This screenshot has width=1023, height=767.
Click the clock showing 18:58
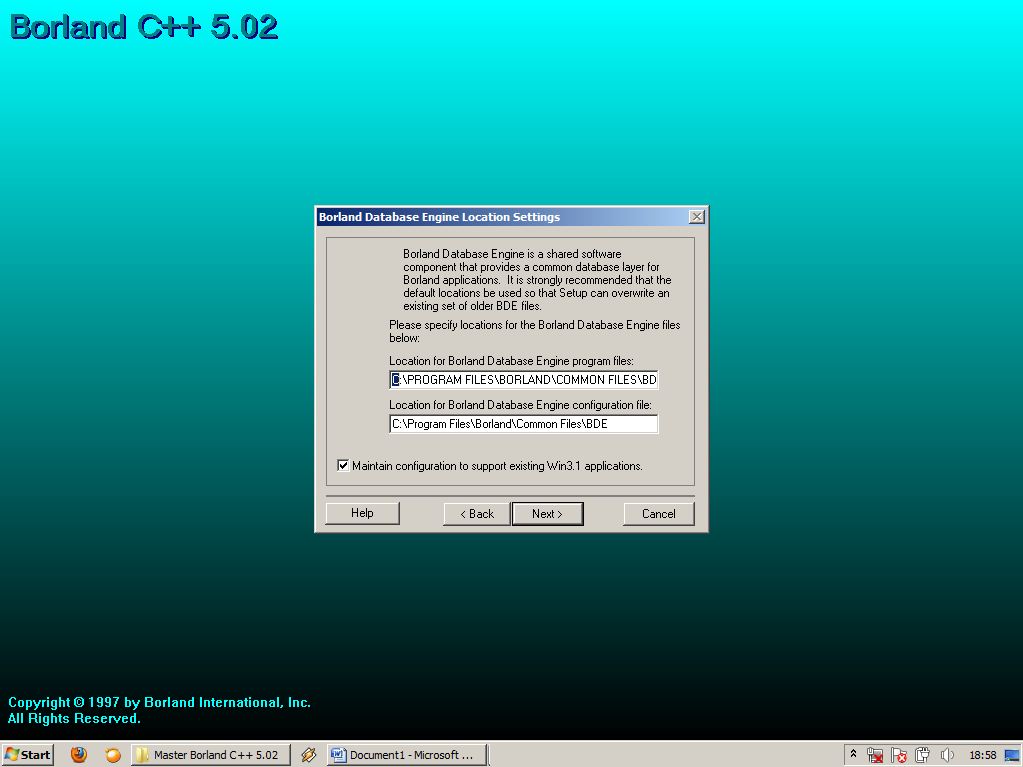click(x=983, y=755)
